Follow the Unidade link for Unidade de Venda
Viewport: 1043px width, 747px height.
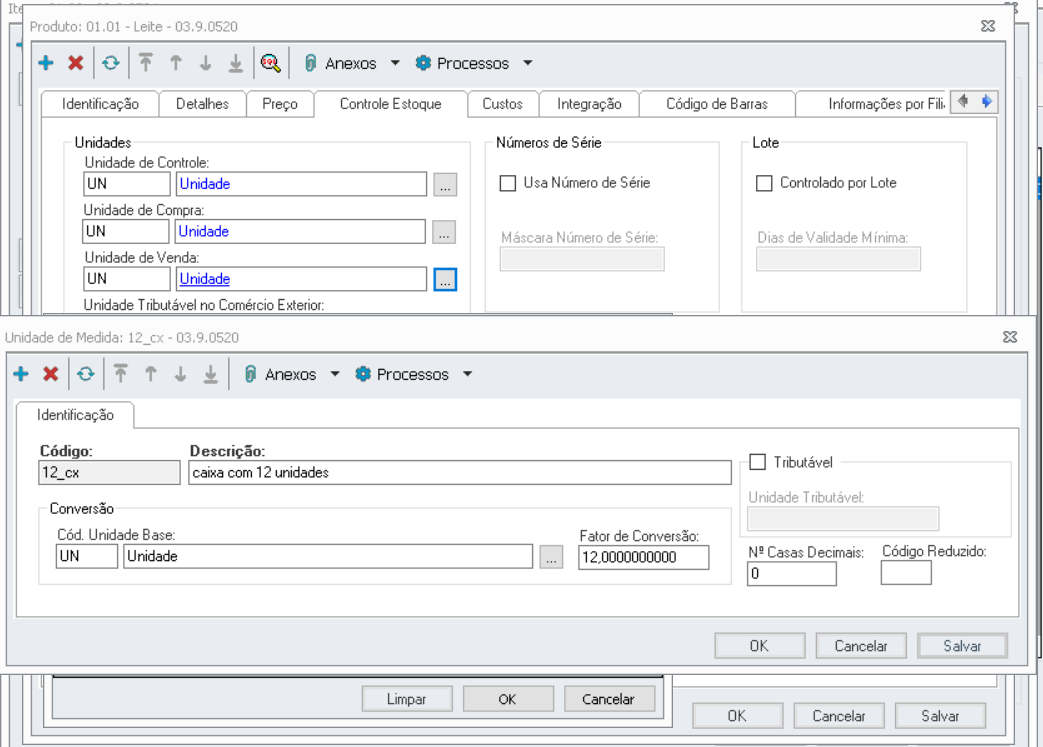coord(205,279)
